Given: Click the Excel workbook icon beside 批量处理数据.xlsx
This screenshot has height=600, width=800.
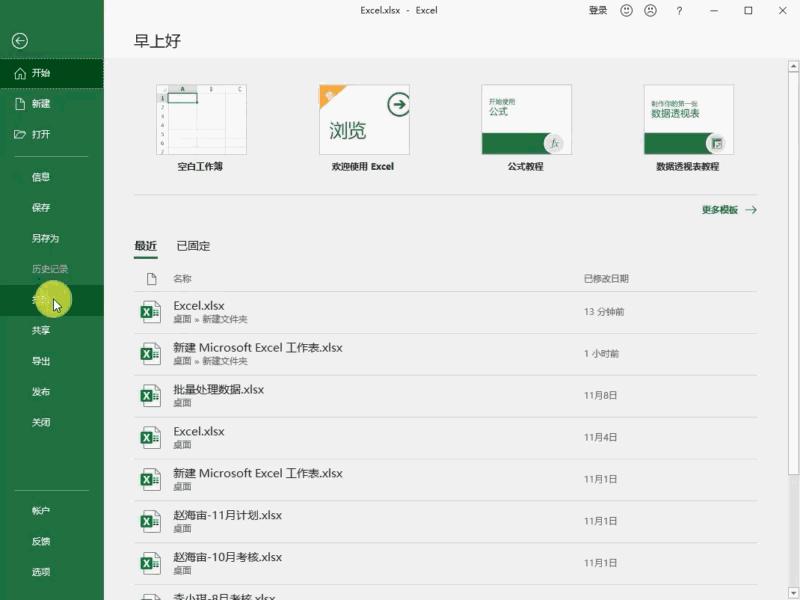Looking at the screenshot, I should [148, 395].
